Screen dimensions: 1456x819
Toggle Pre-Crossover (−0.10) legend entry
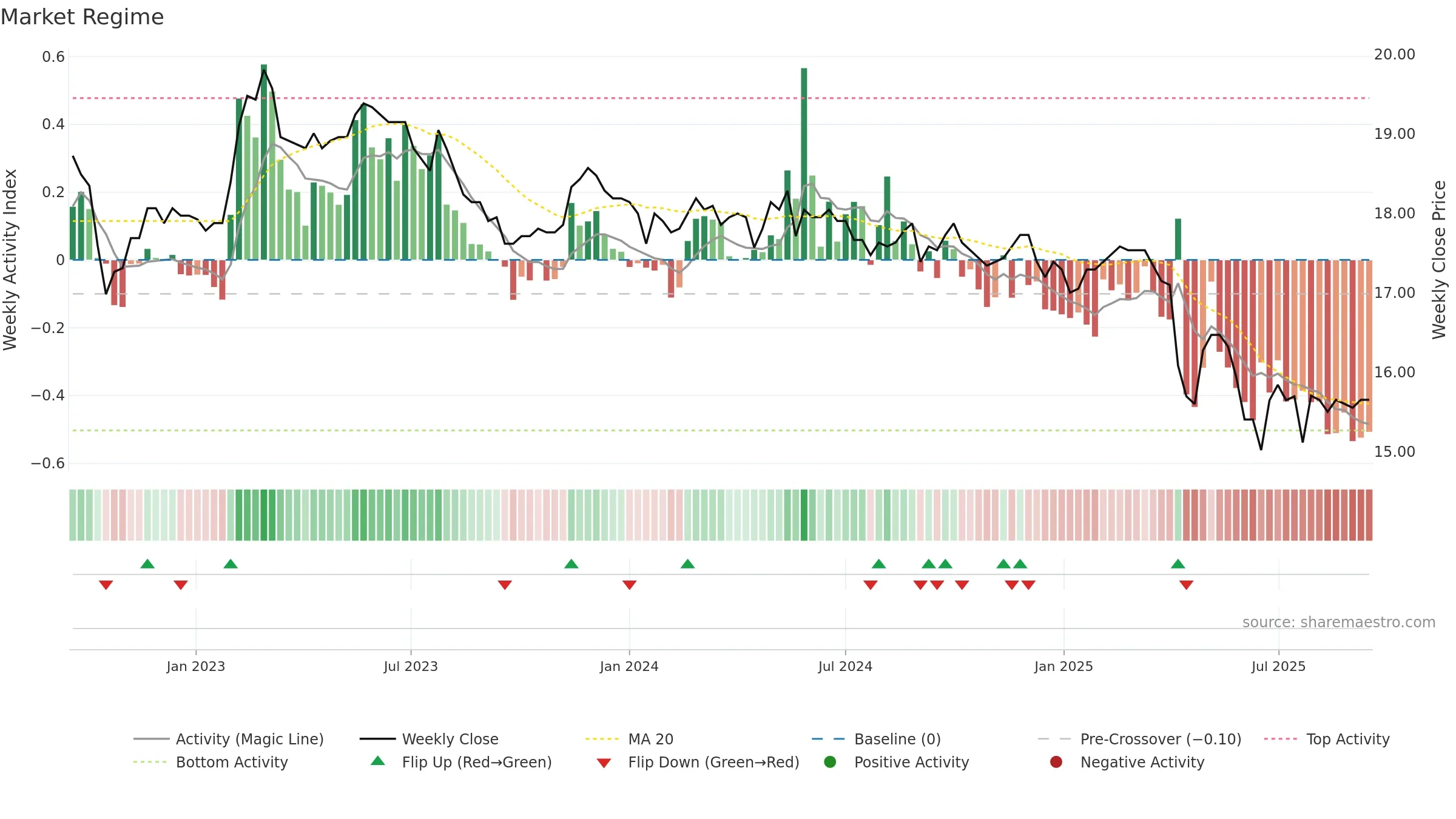coord(1139,739)
